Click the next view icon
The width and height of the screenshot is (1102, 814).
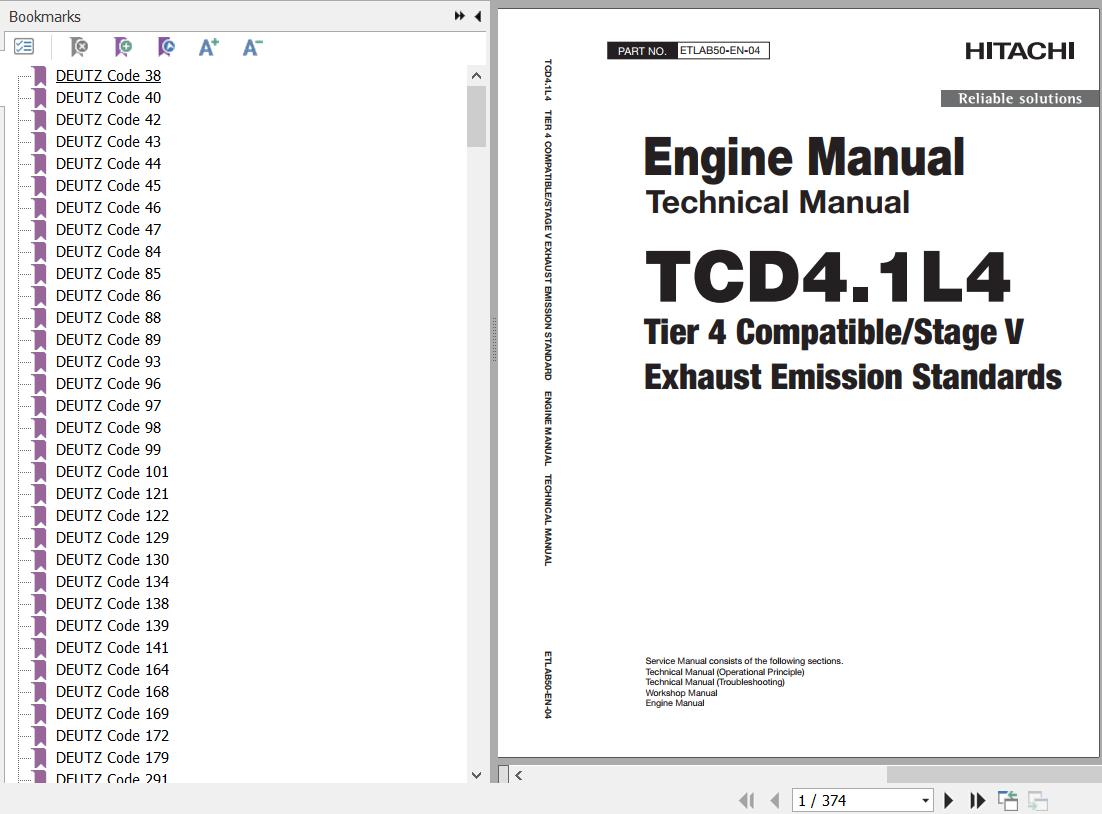pos(1037,800)
